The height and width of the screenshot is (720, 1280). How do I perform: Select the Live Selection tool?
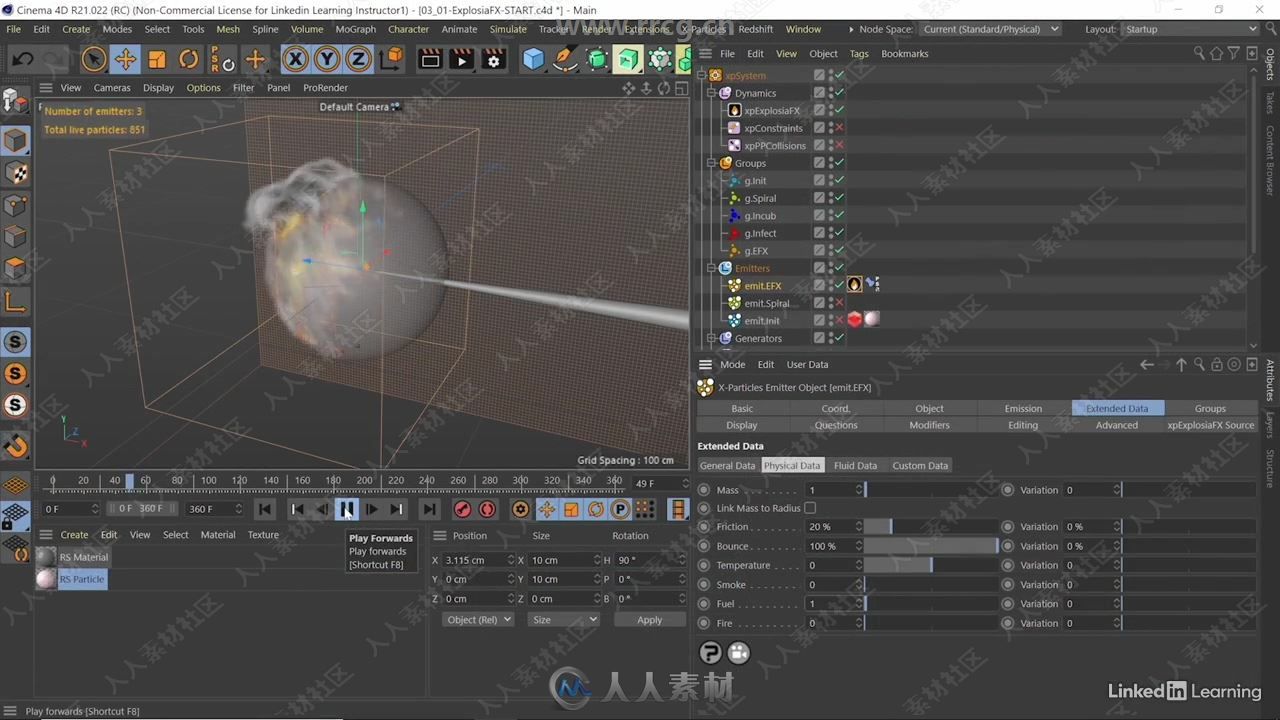(x=94, y=60)
